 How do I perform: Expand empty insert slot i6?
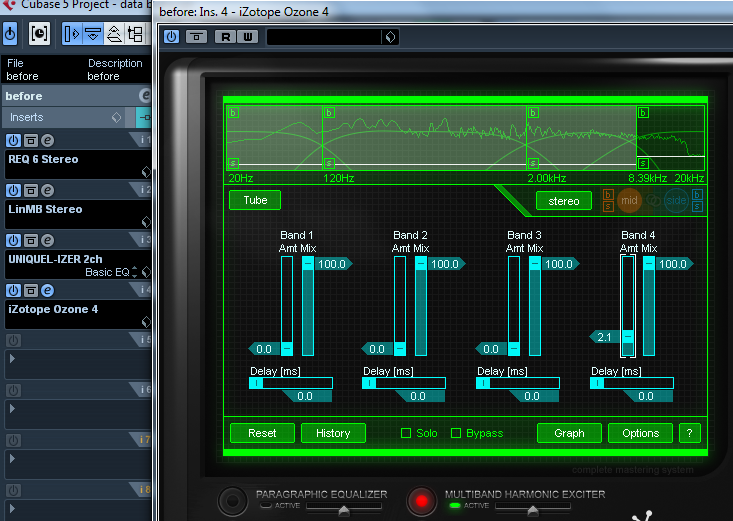point(13,409)
